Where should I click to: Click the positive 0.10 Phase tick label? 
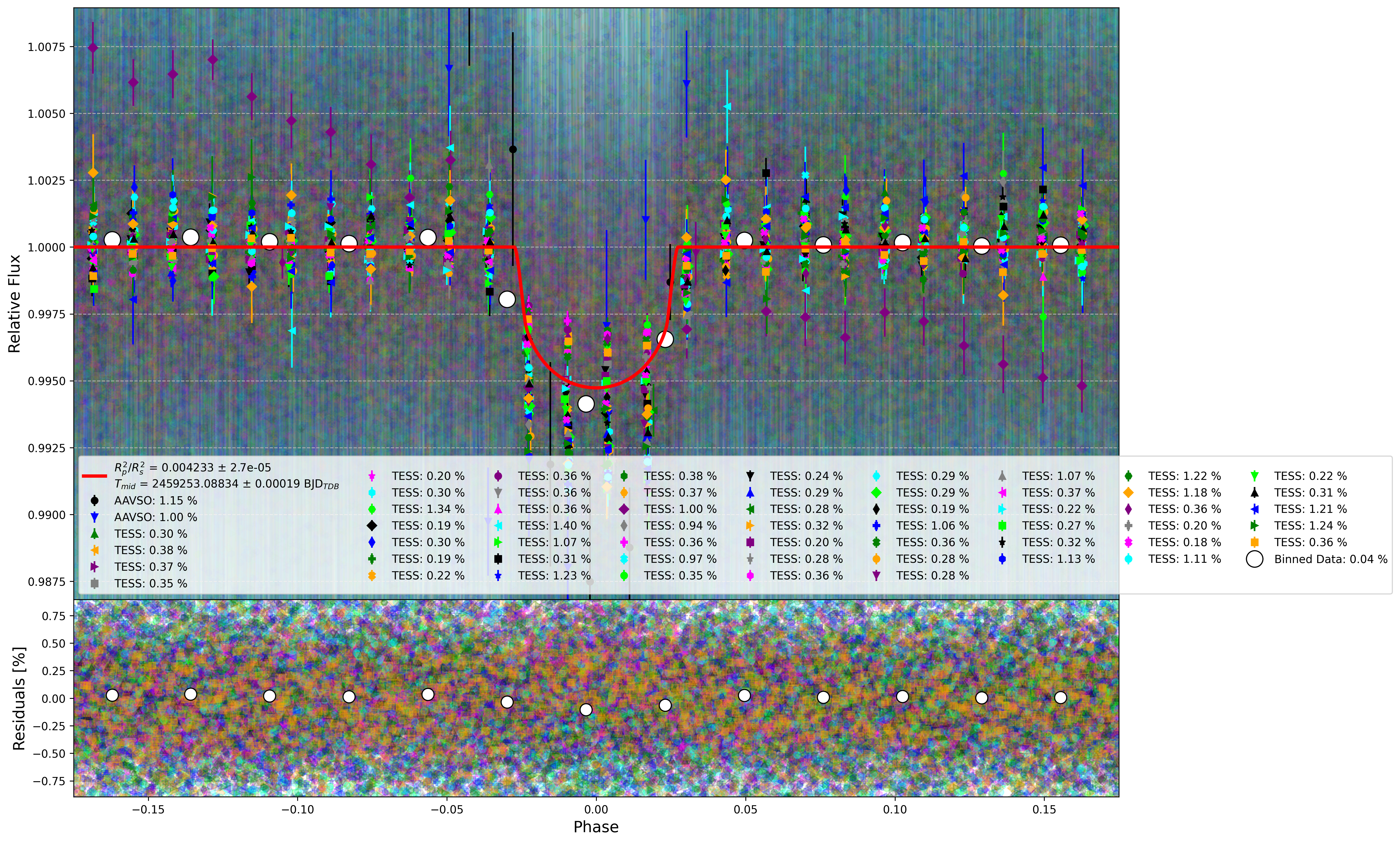[895, 809]
